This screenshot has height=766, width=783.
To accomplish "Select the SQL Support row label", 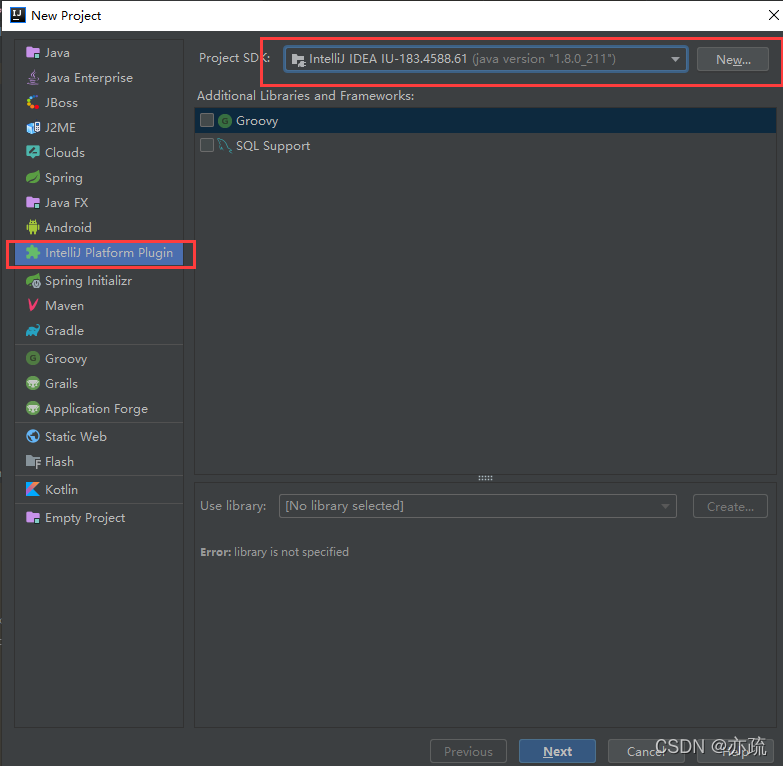I will [x=273, y=146].
